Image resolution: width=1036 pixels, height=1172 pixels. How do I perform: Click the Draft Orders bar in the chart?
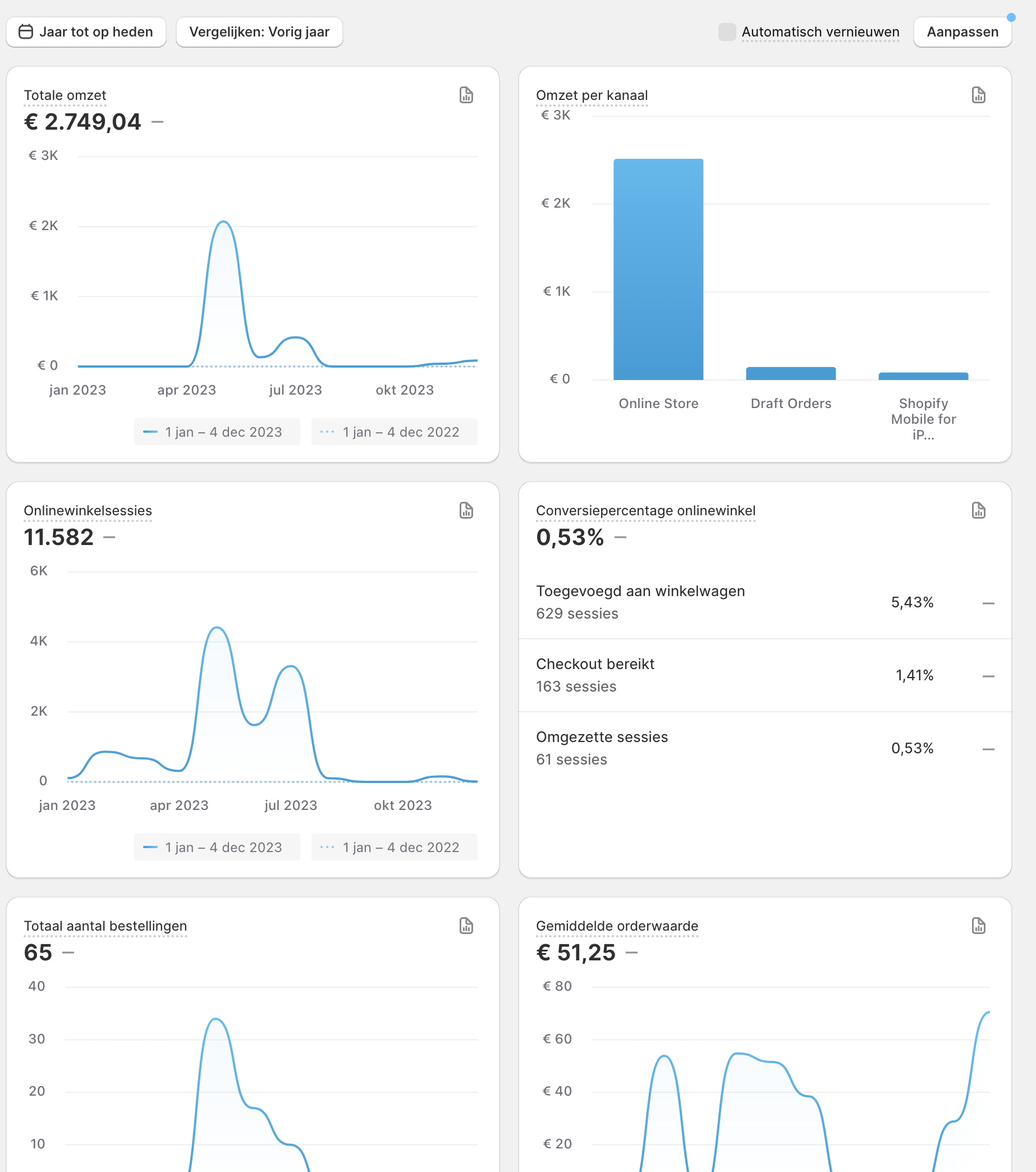[x=791, y=373]
